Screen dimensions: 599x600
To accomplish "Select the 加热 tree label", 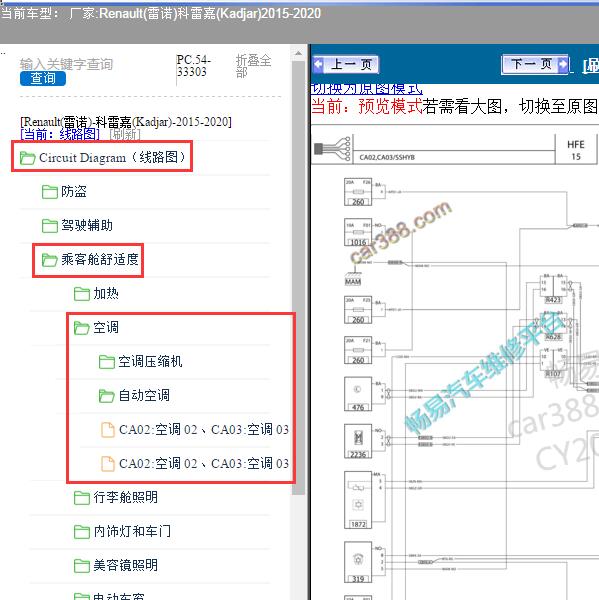I will coord(106,293).
